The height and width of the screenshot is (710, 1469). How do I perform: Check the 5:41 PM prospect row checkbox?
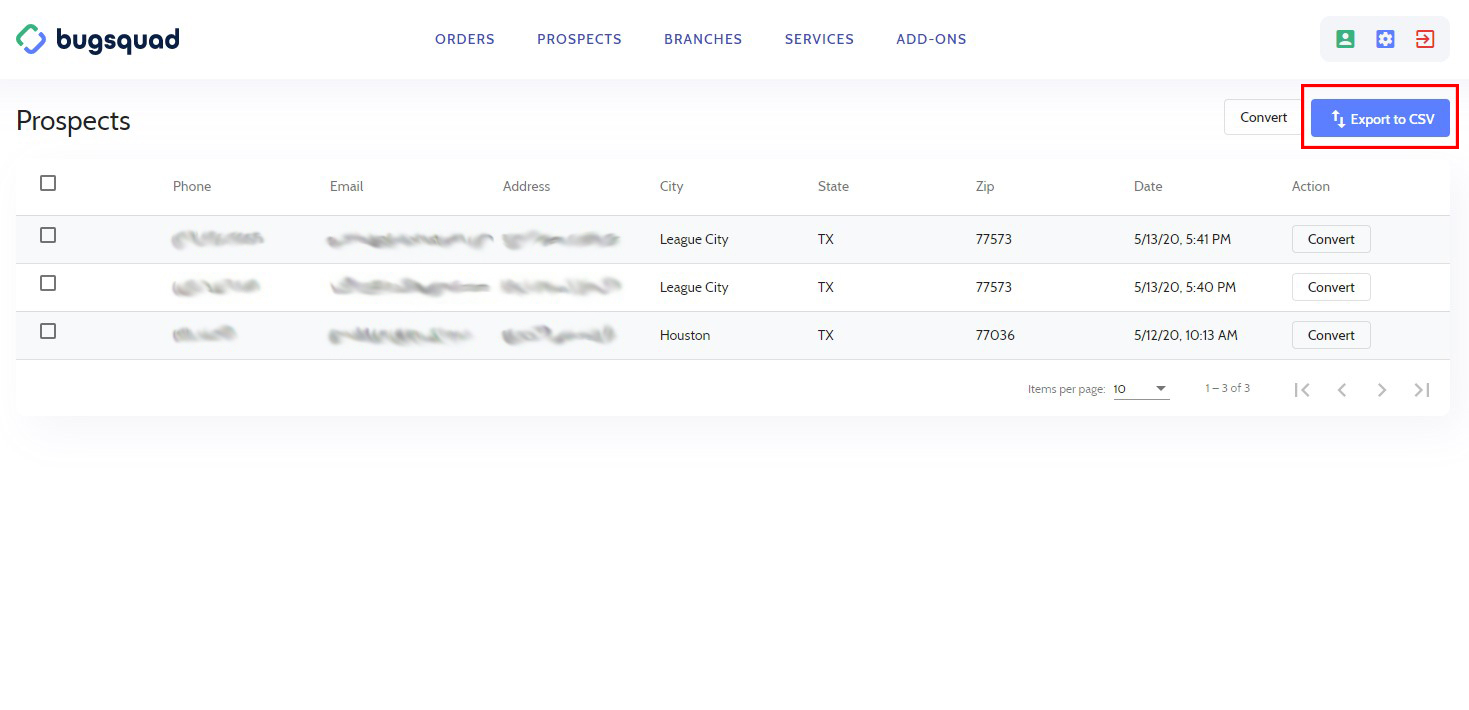click(x=48, y=235)
